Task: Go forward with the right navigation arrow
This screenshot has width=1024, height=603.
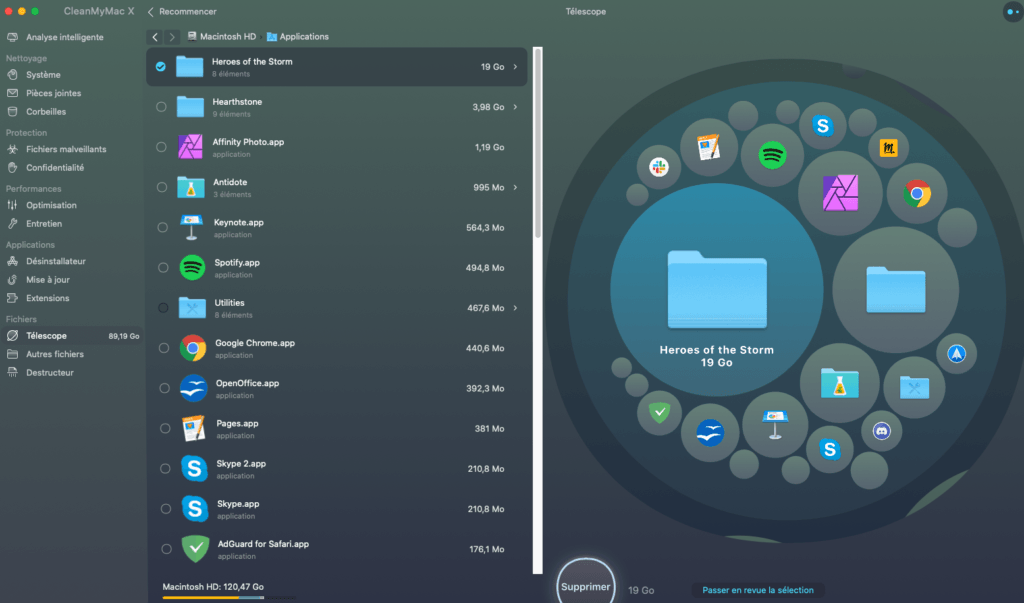Action: point(172,37)
